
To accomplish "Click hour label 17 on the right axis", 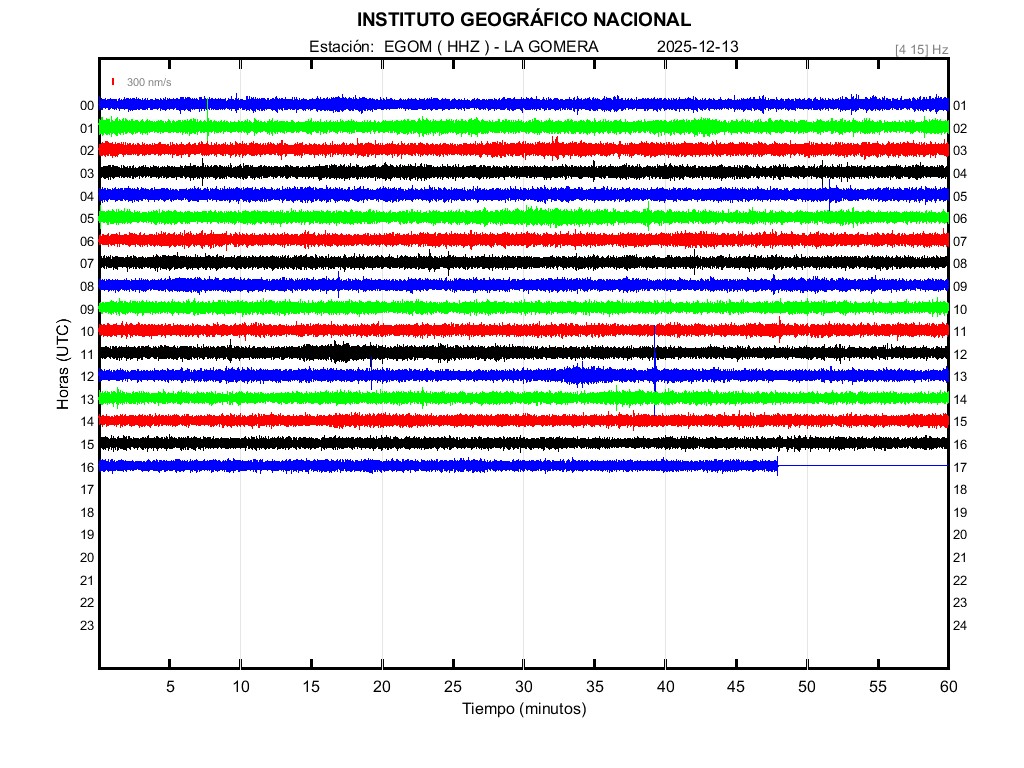I will point(960,467).
